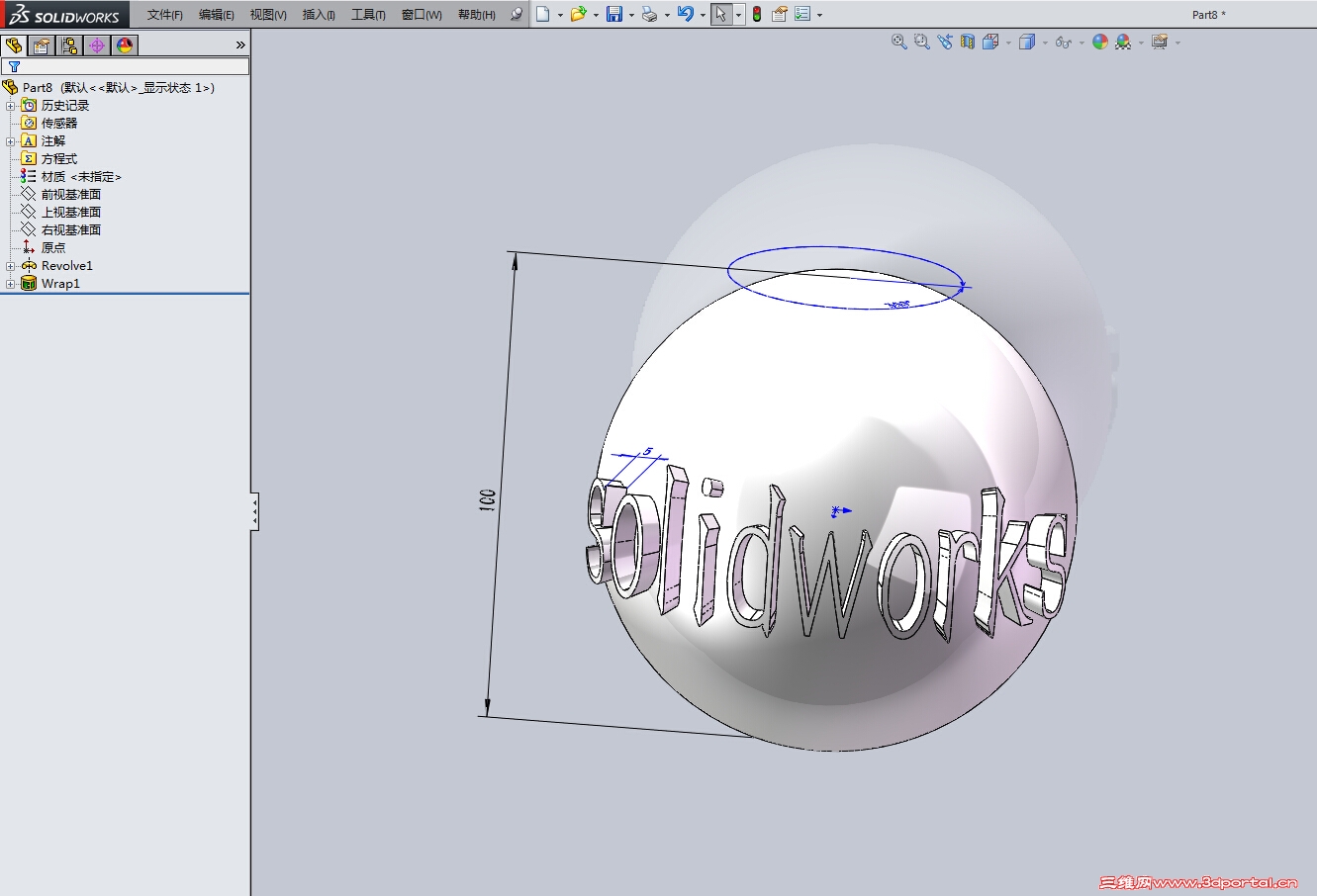Undo the last action with the blue arrow
This screenshot has height=896, width=1317.
tap(686, 14)
